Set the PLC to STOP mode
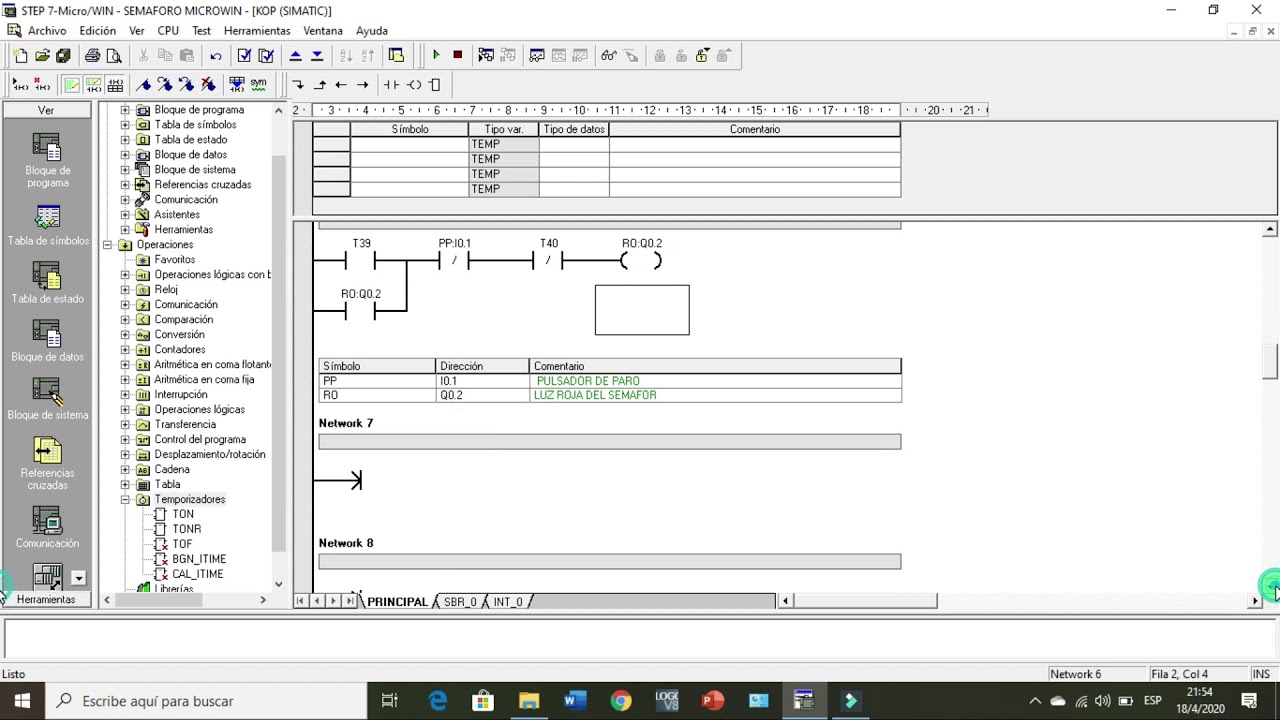 (x=458, y=56)
